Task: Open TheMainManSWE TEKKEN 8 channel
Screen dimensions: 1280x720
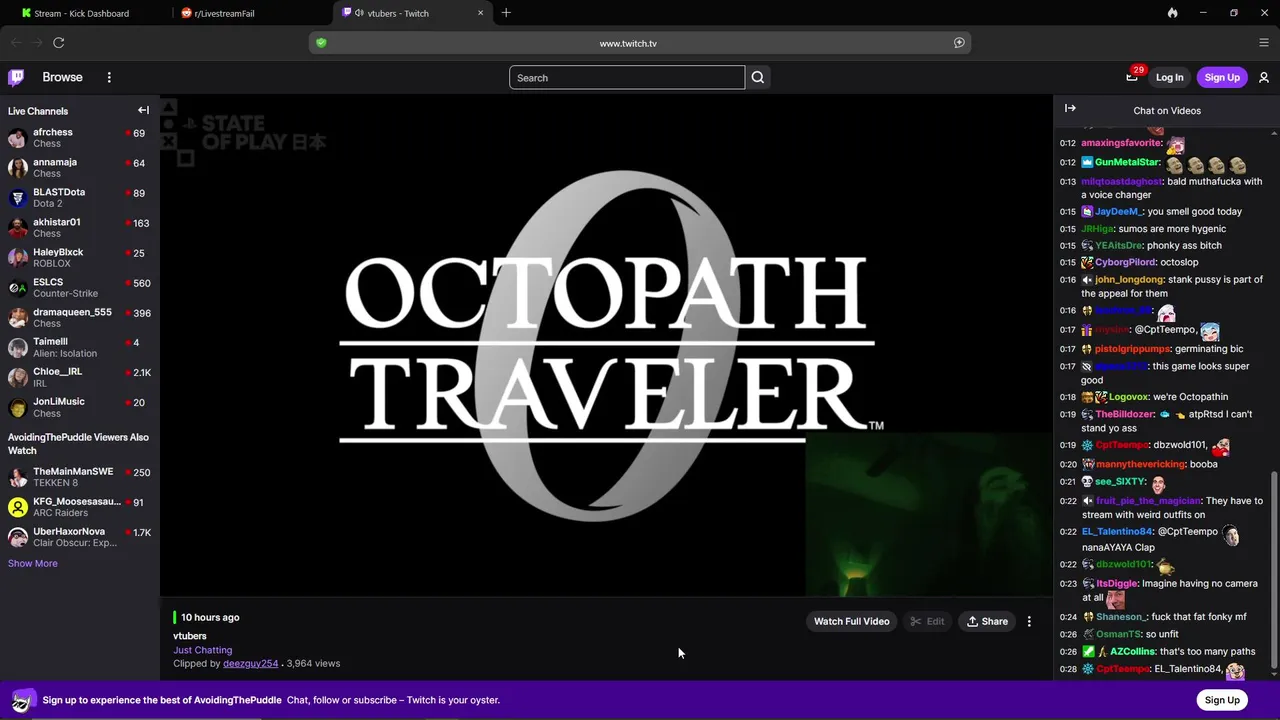Action: tap(80, 477)
